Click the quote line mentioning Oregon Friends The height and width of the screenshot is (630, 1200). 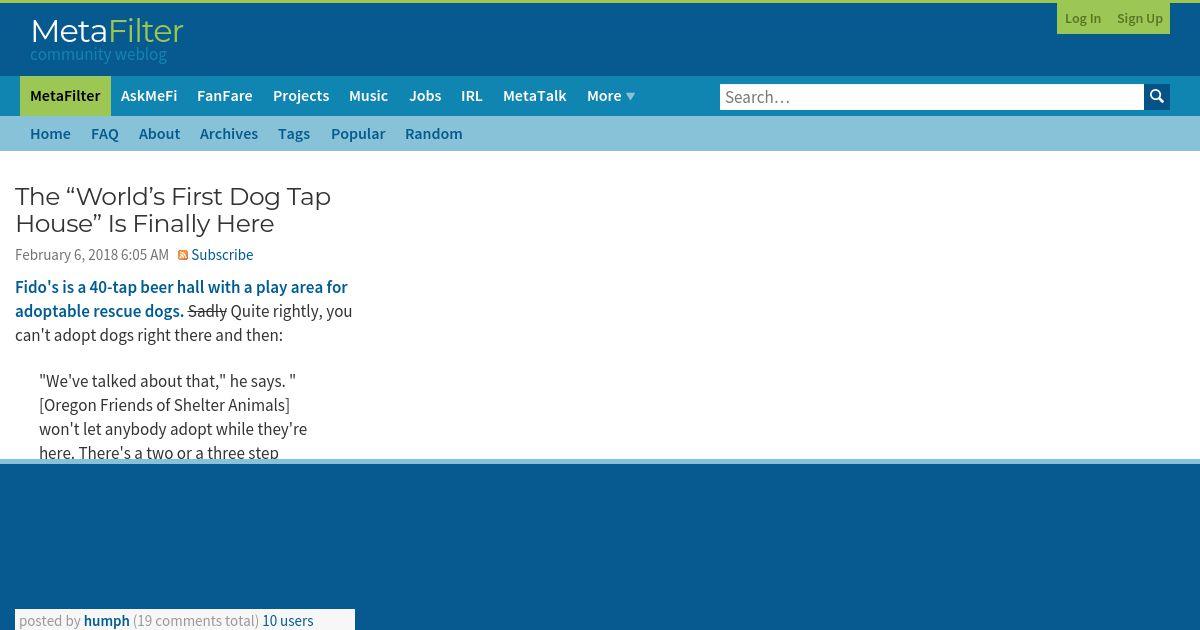point(164,405)
